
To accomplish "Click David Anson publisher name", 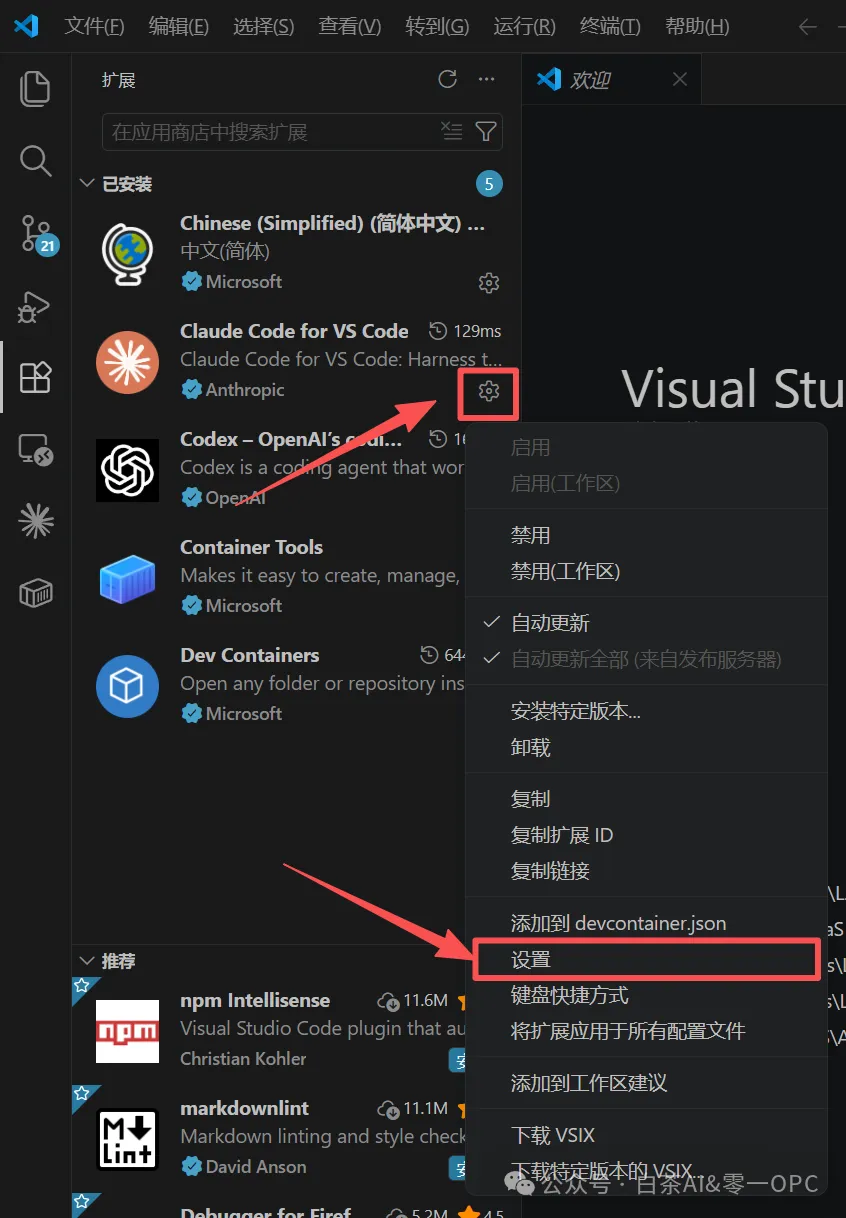I will coord(256,1166).
